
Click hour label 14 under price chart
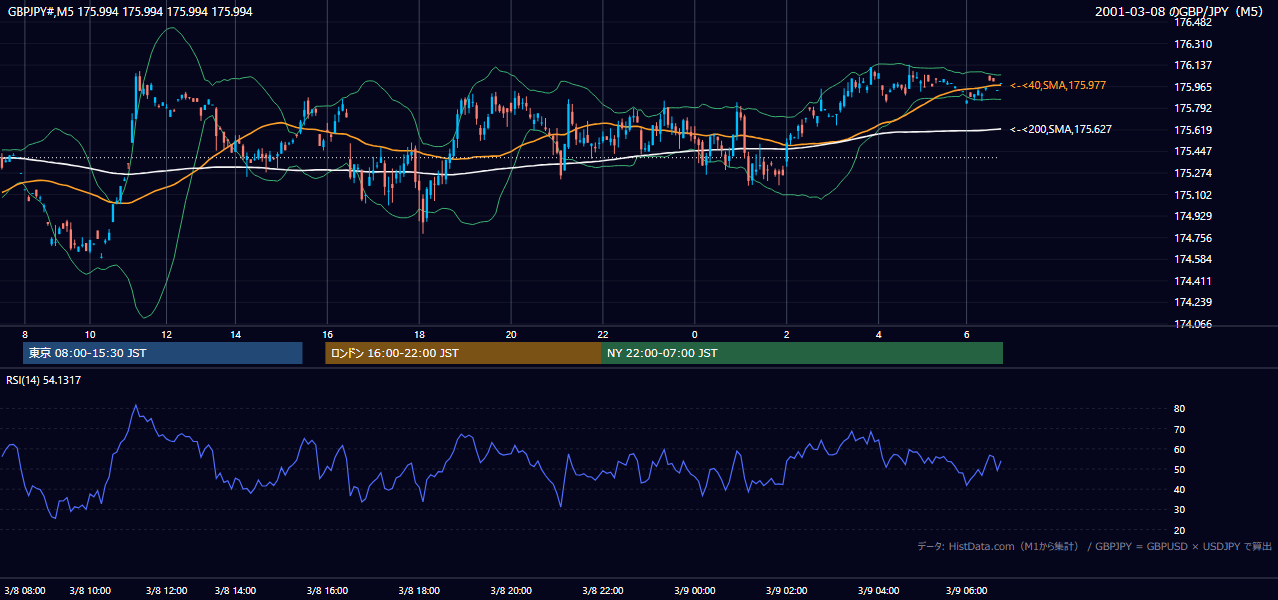pos(235,334)
